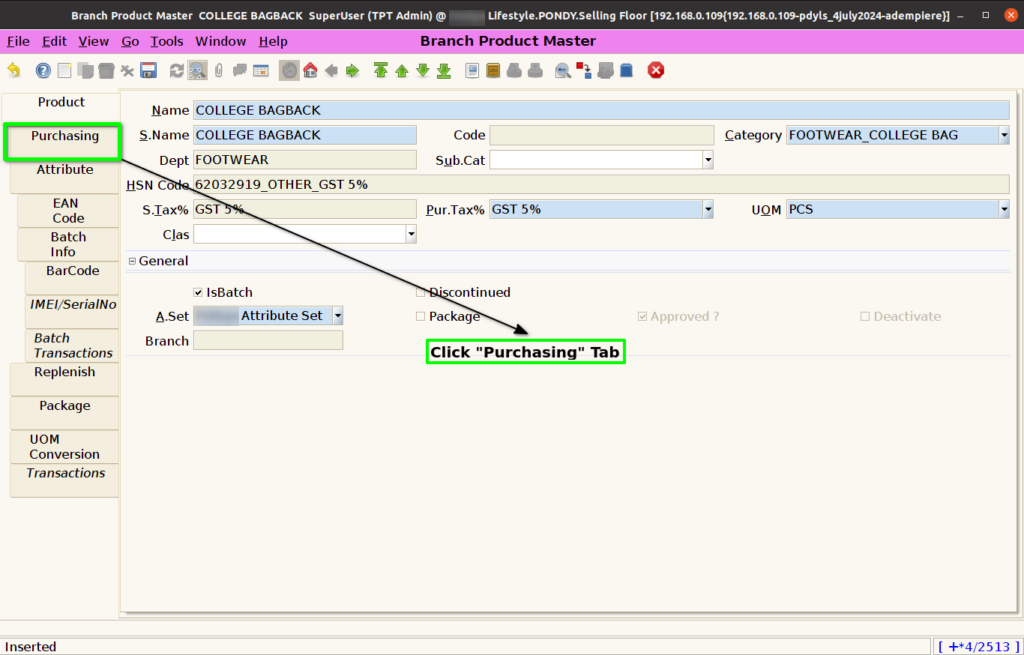The height and width of the screenshot is (655, 1024).
Task: Click the Delete selected items cross icon
Action: tap(127, 71)
